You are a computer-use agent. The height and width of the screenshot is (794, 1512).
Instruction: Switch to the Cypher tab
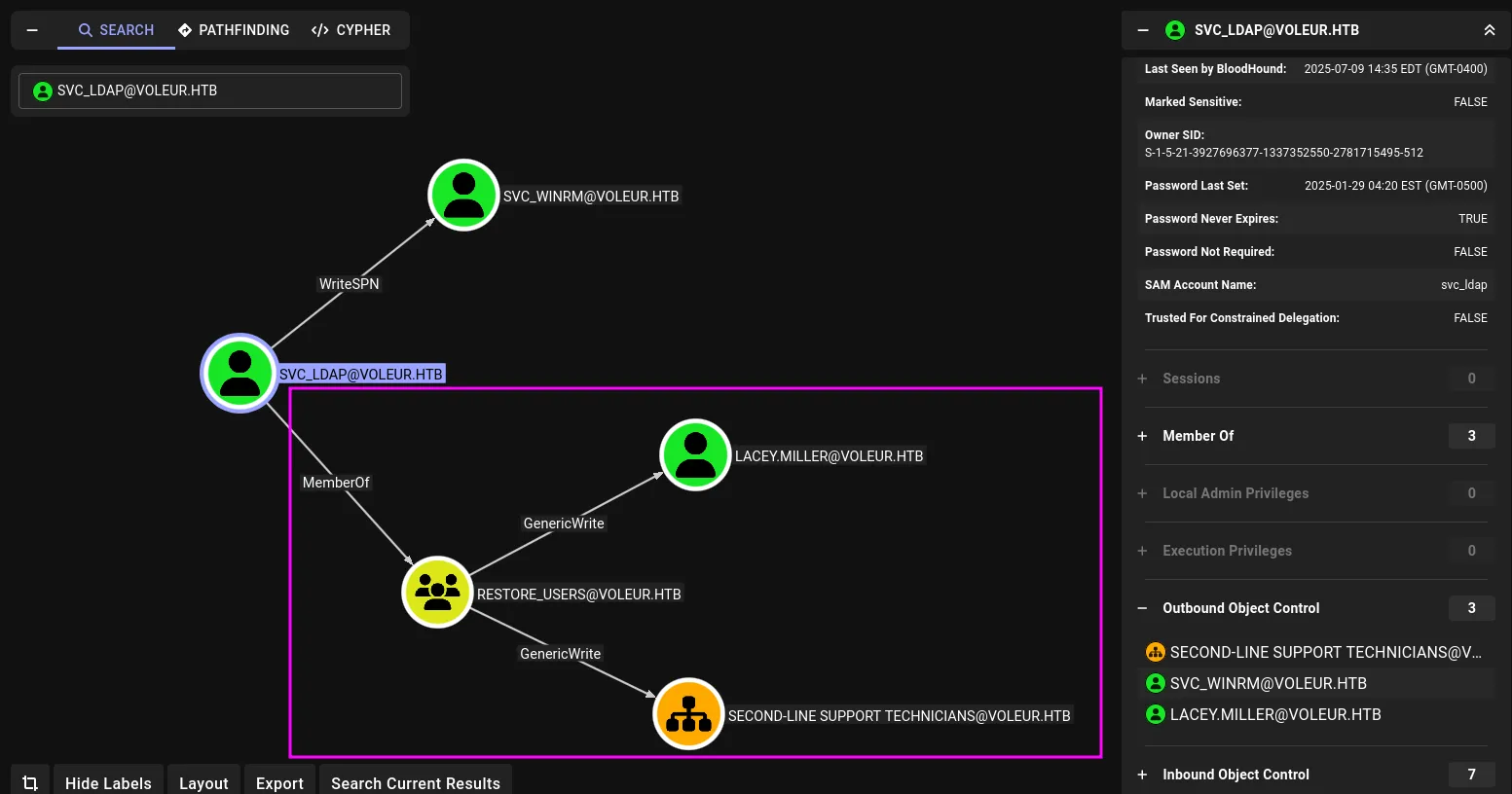tap(350, 30)
